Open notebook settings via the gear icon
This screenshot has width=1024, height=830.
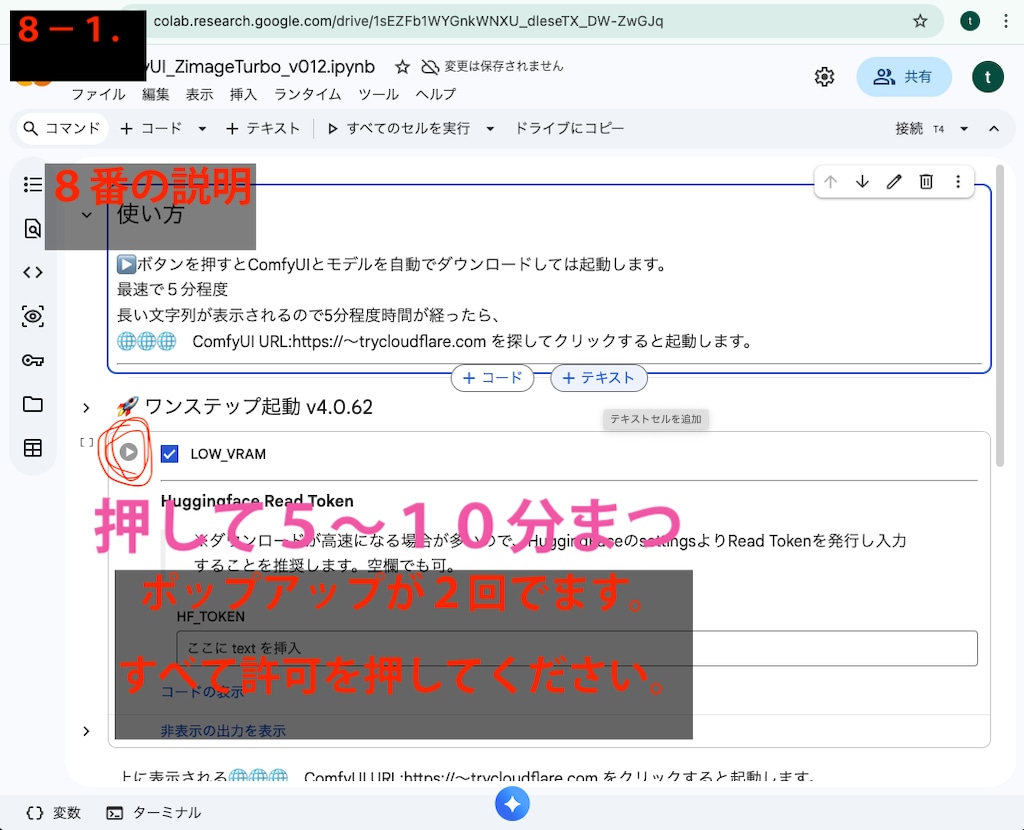[824, 76]
